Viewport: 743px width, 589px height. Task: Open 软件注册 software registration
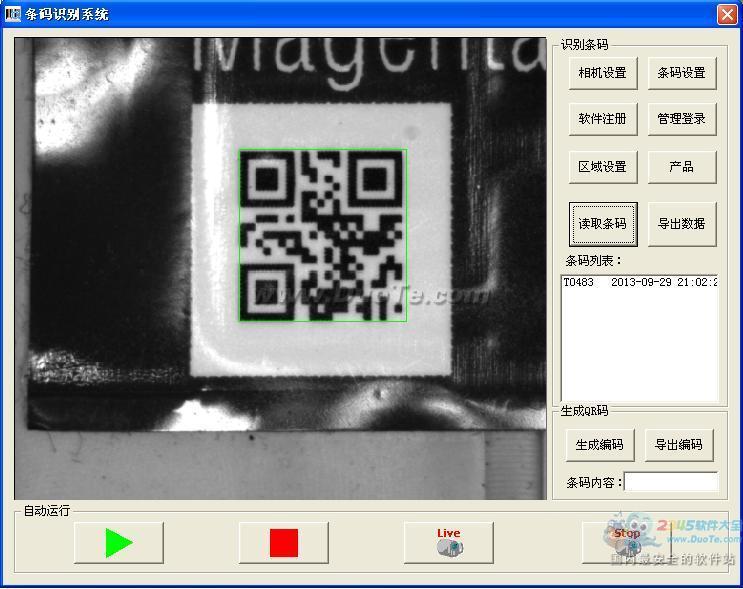[x=603, y=119]
